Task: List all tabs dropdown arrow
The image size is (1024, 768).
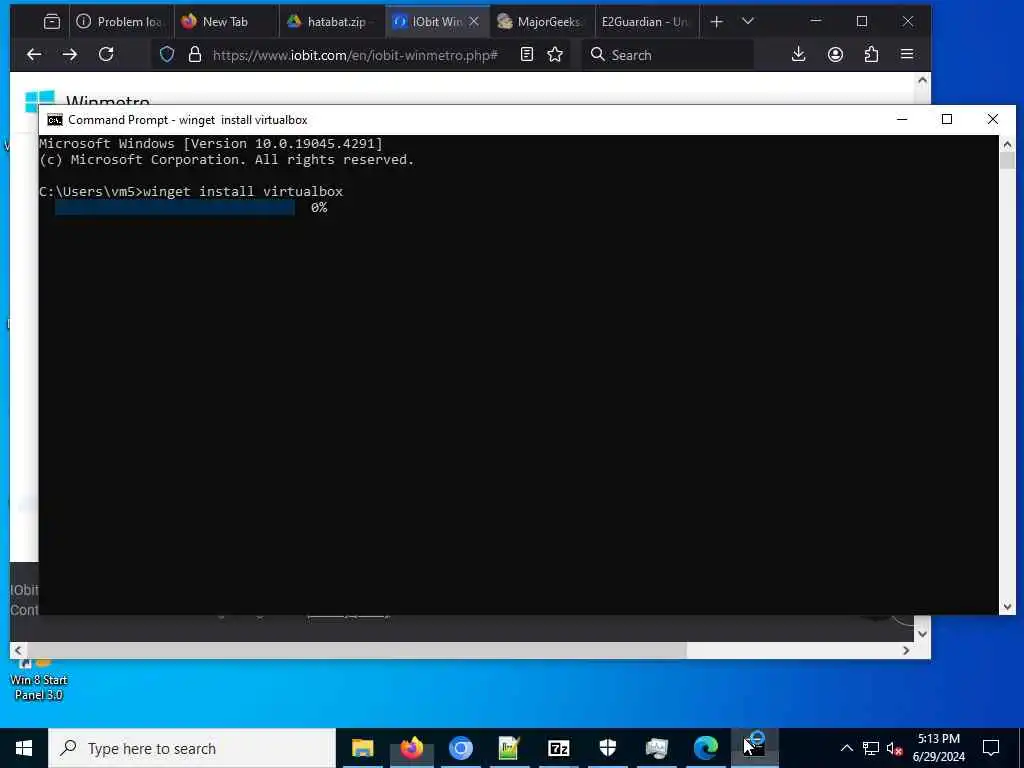Action: tap(748, 22)
